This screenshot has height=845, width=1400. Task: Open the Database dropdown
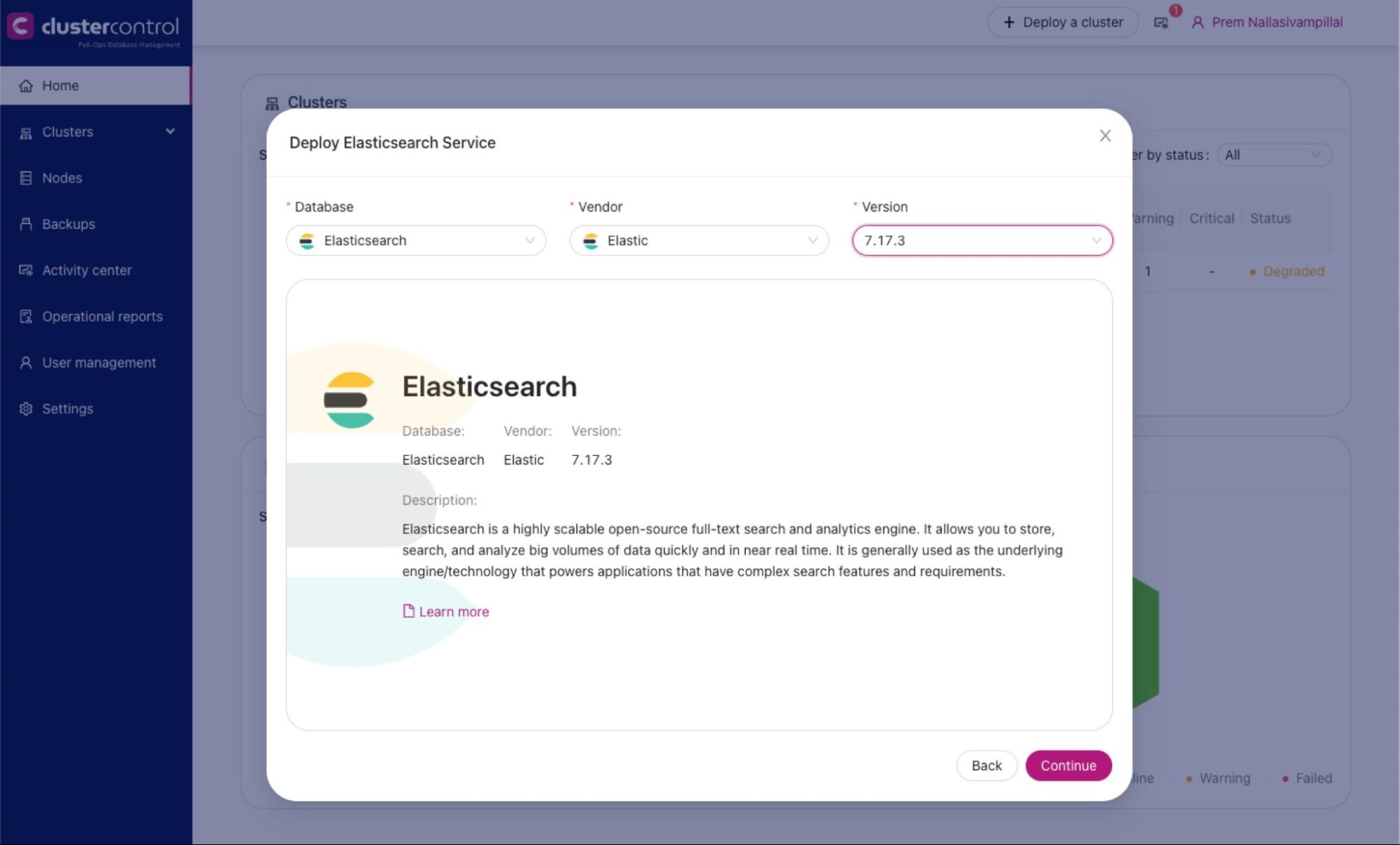415,240
